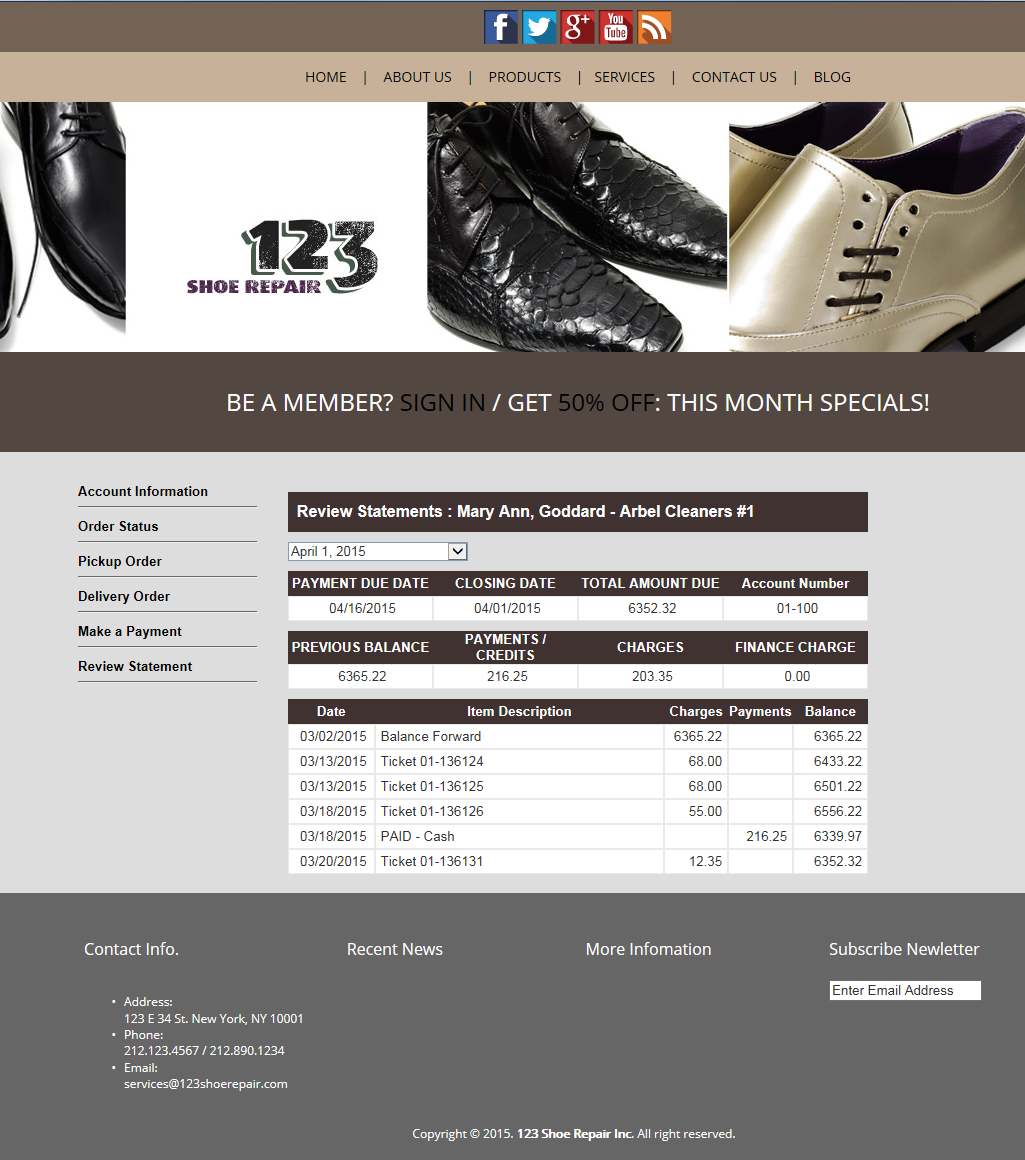The height and width of the screenshot is (1160, 1025).
Task: Click the Review Statements title bar
Action: click(x=578, y=512)
